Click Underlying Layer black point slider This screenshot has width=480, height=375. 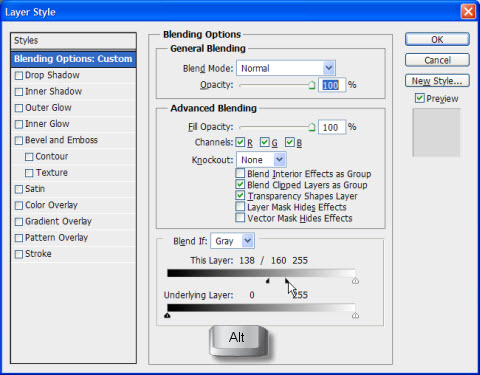click(x=167, y=315)
